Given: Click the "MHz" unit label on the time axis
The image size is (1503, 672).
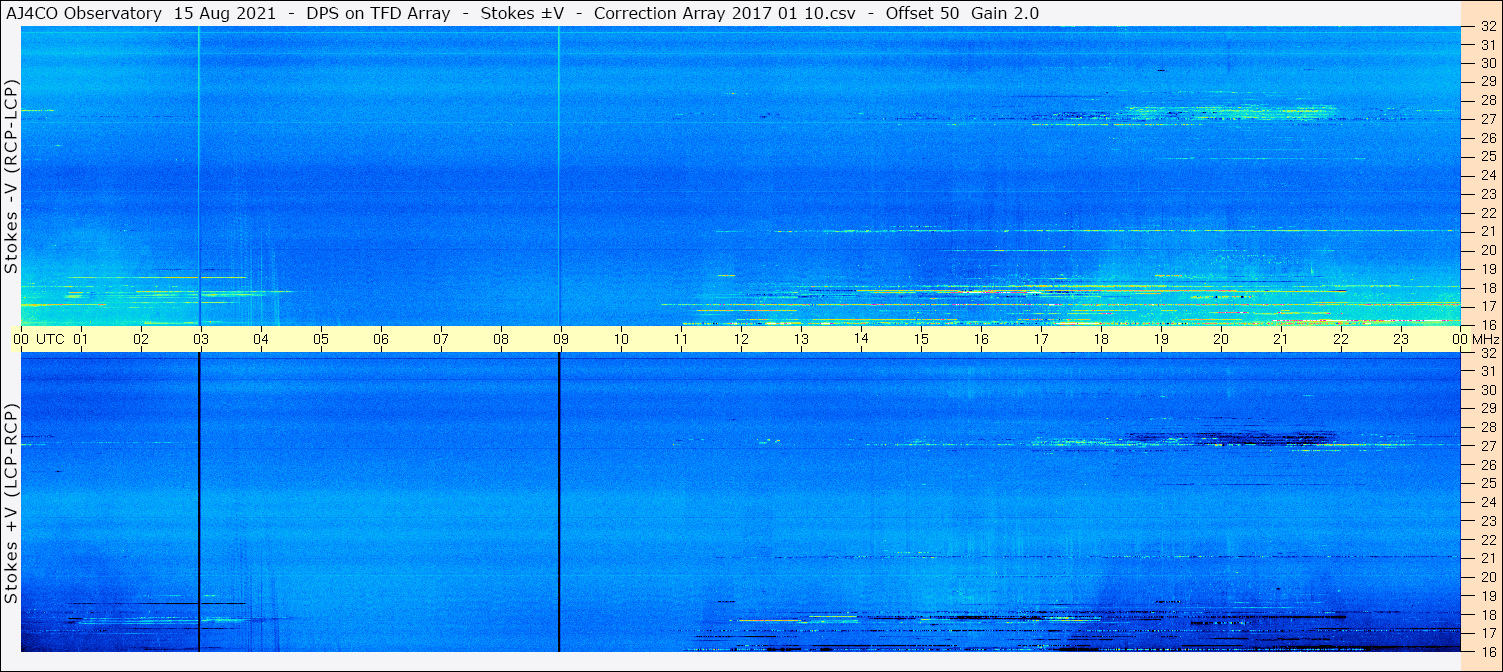Looking at the screenshot, I should click(1486, 339).
